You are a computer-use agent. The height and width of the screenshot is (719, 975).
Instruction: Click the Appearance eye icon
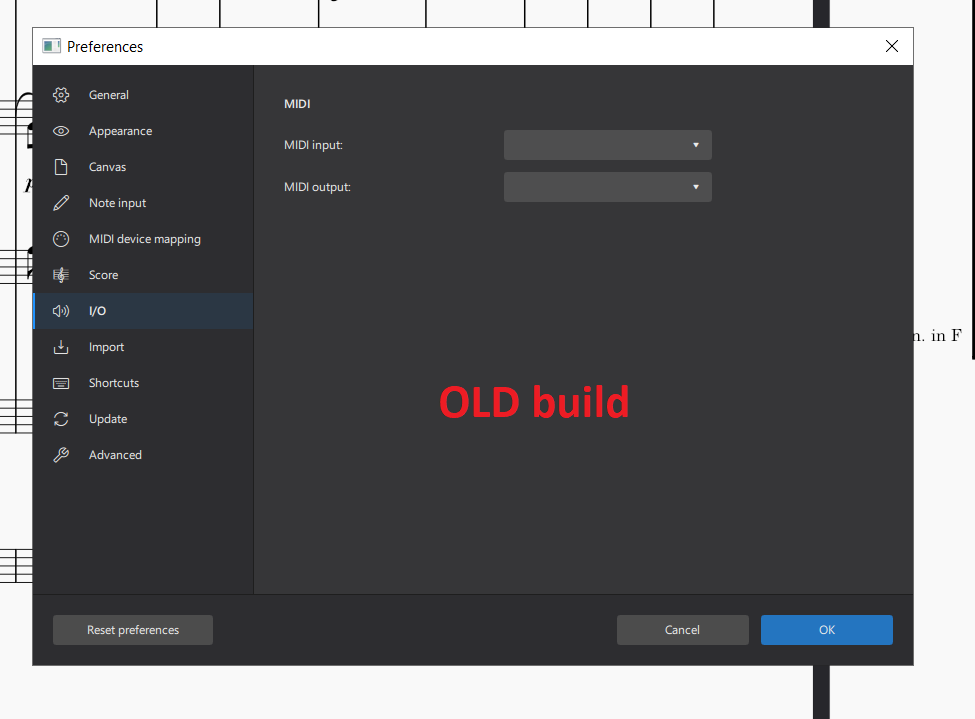pyautogui.click(x=61, y=131)
